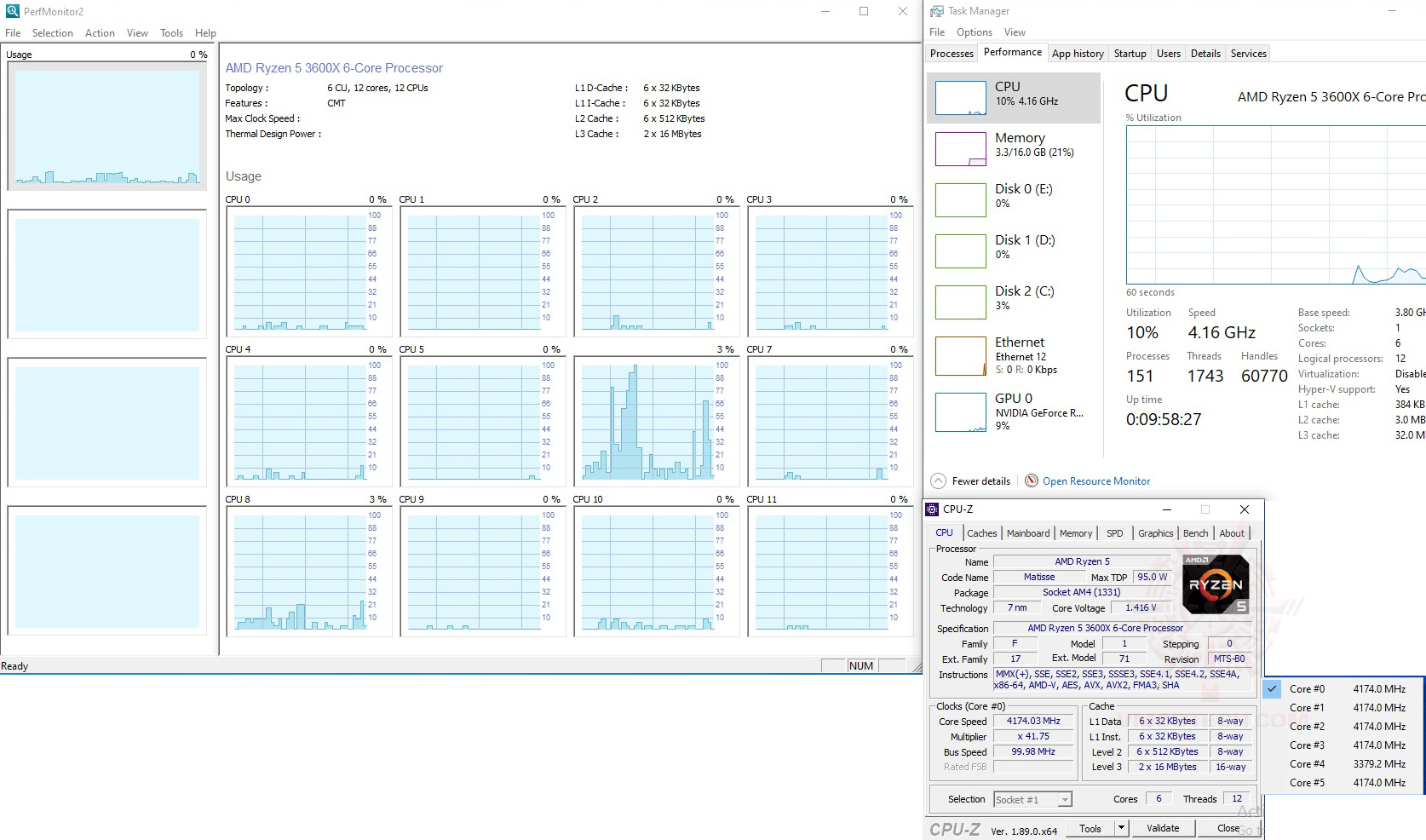
Task: Select the CPU tab in CPU-Z
Action: coord(945,532)
